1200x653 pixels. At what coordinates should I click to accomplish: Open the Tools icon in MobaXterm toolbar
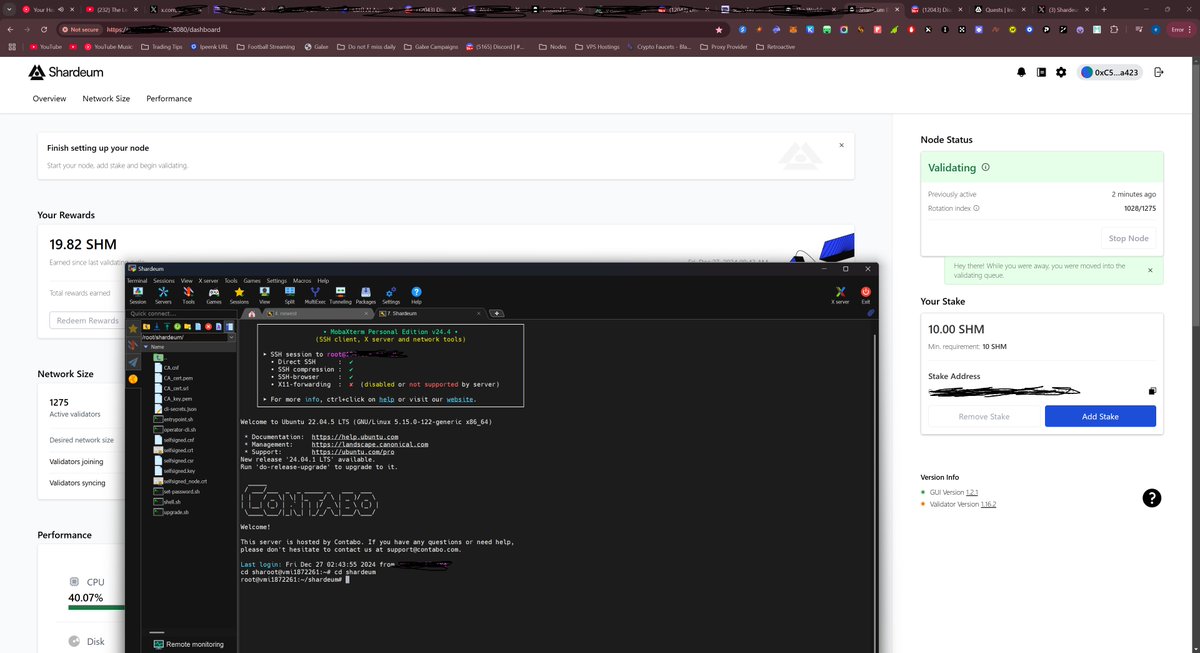tap(188, 294)
